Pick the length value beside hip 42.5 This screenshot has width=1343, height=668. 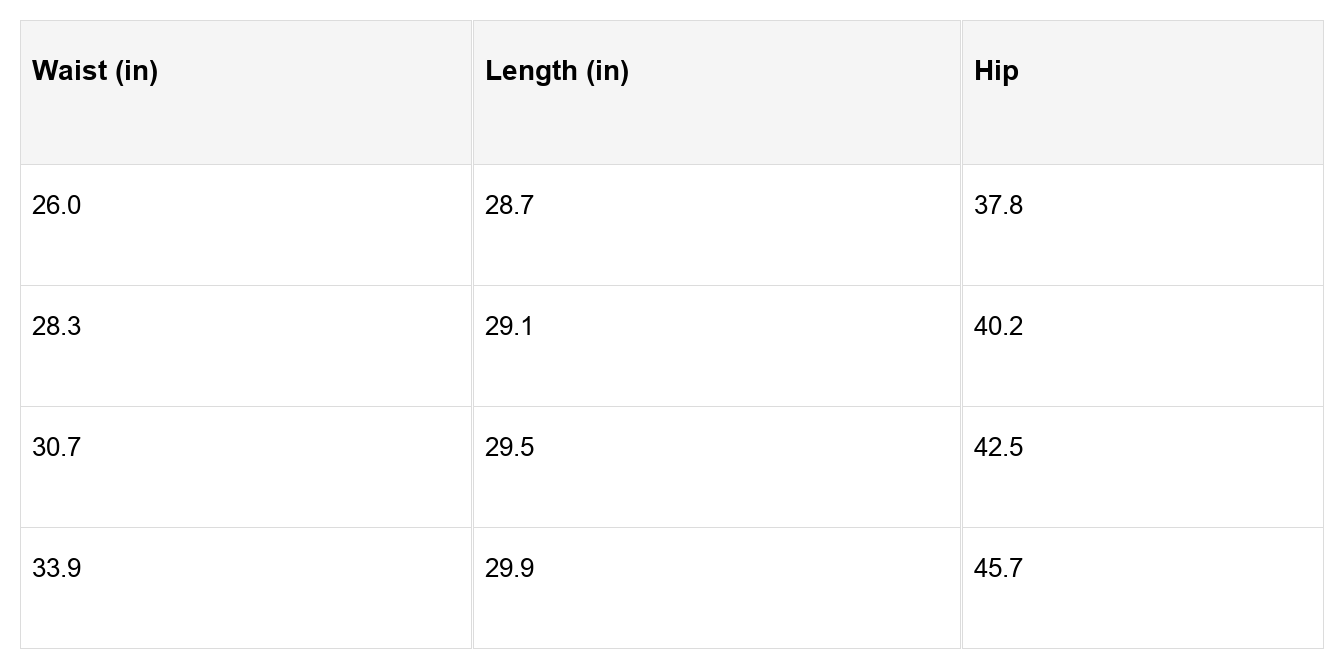tap(510, 448)
